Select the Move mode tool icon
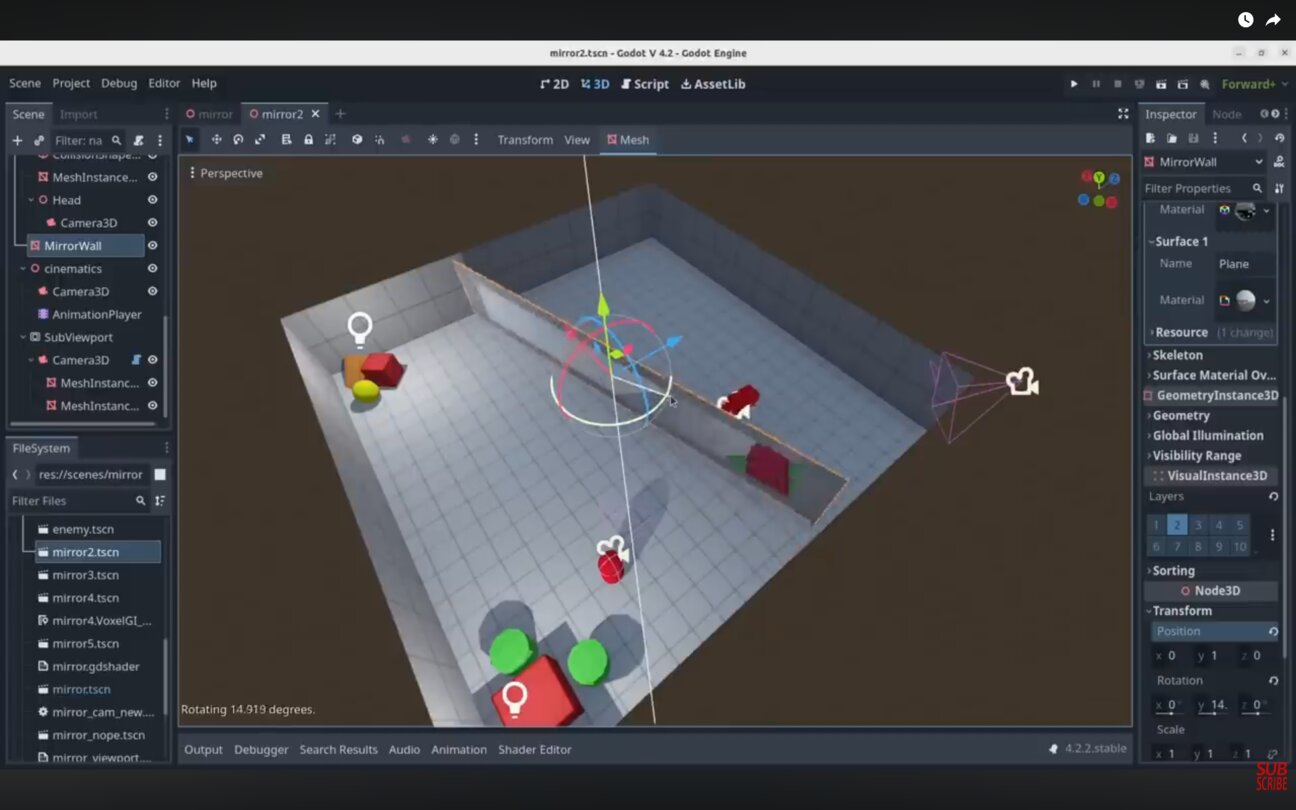 click(216, 140)
